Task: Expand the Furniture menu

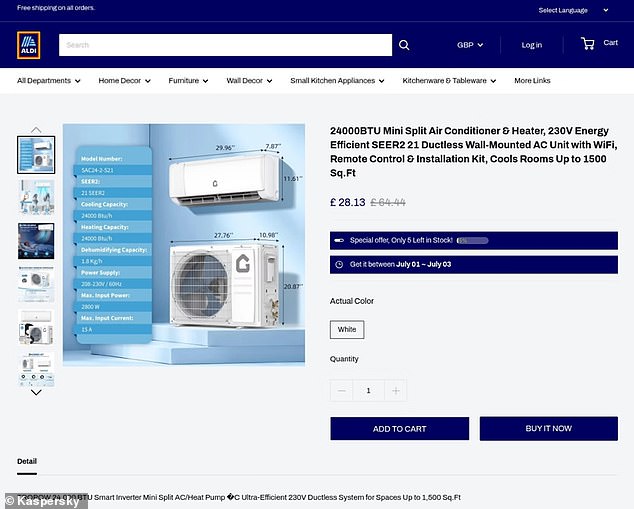Action: point(188,81)
